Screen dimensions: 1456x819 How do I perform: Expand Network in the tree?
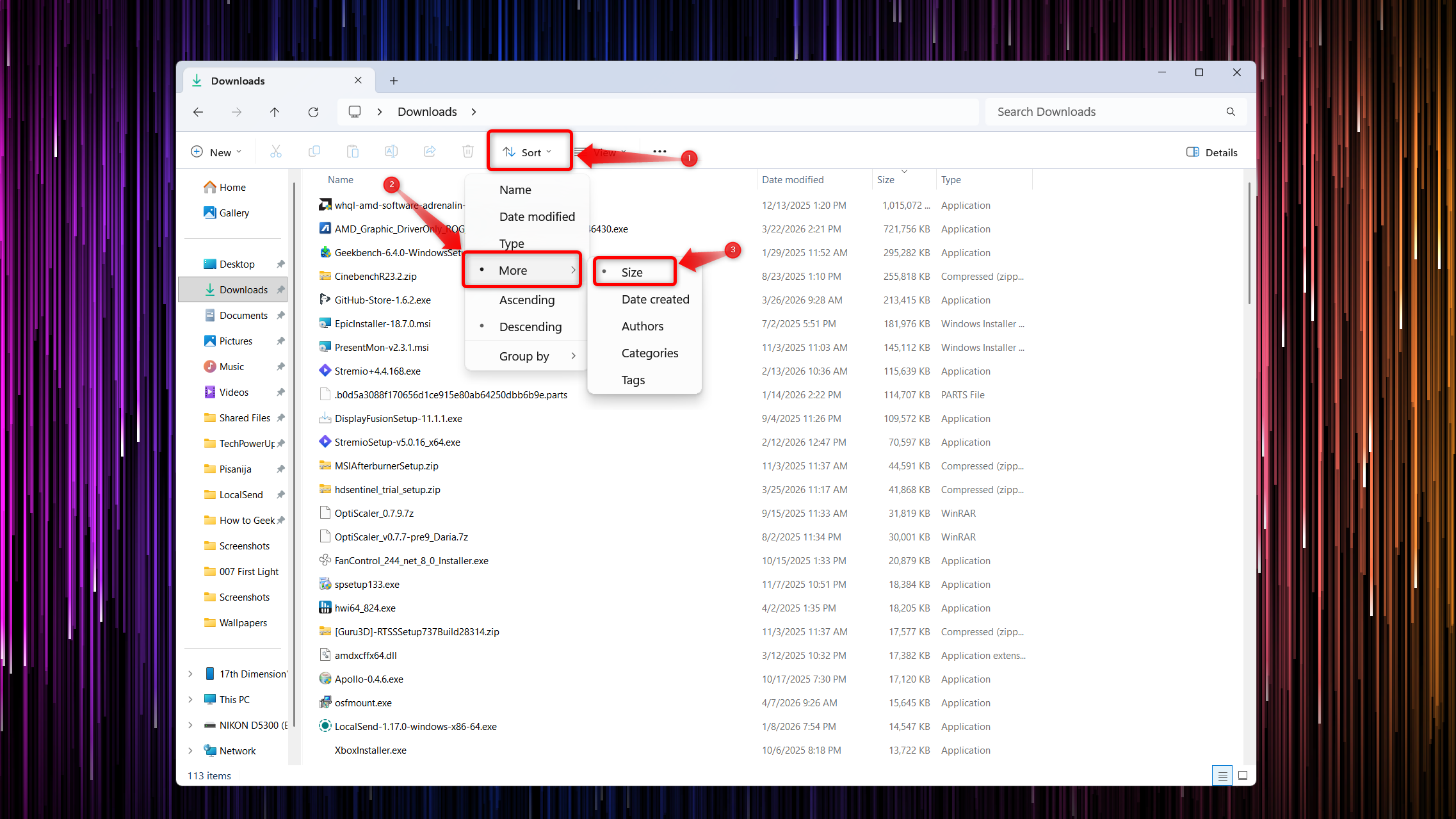coord(190,750)
